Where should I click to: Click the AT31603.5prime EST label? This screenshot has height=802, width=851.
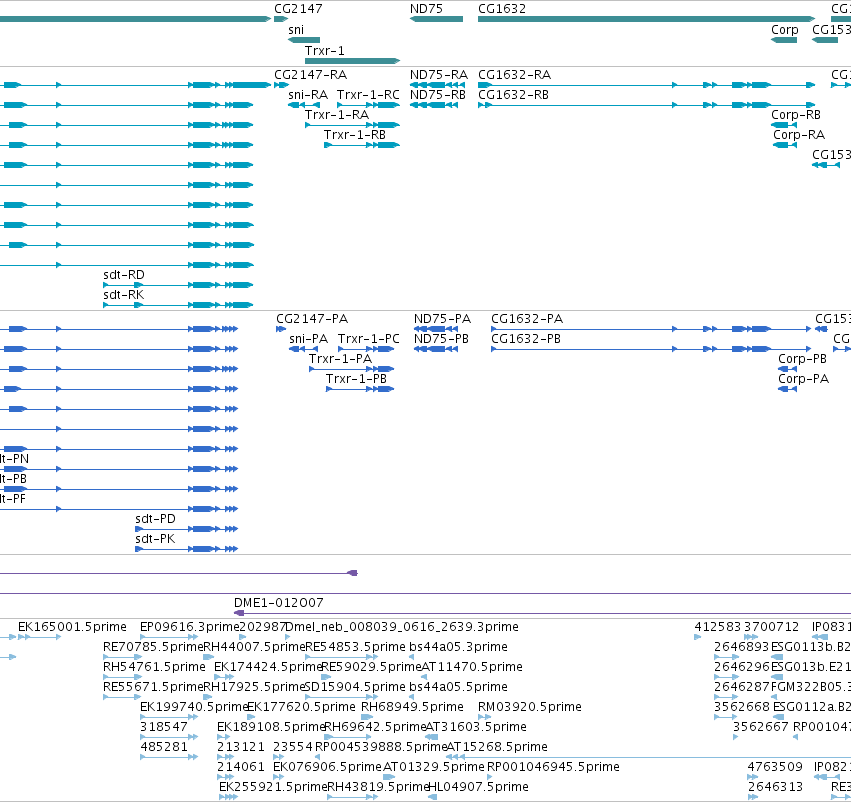tap(476, 727)
